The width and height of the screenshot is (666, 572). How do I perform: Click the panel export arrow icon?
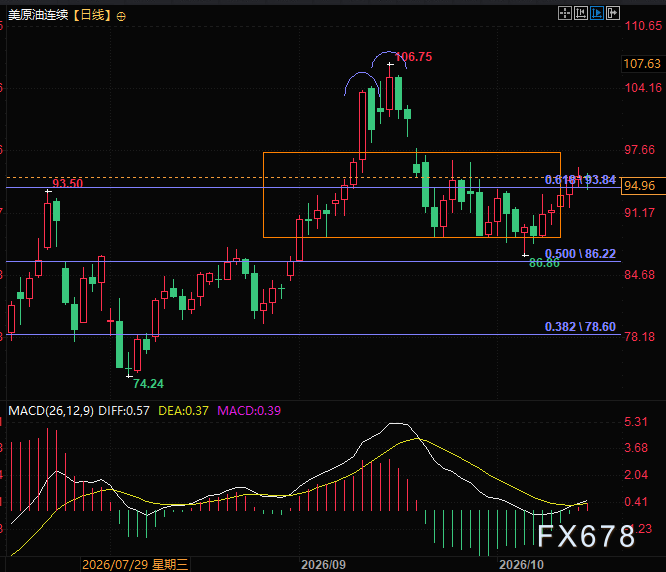click(x=613, y=13)
